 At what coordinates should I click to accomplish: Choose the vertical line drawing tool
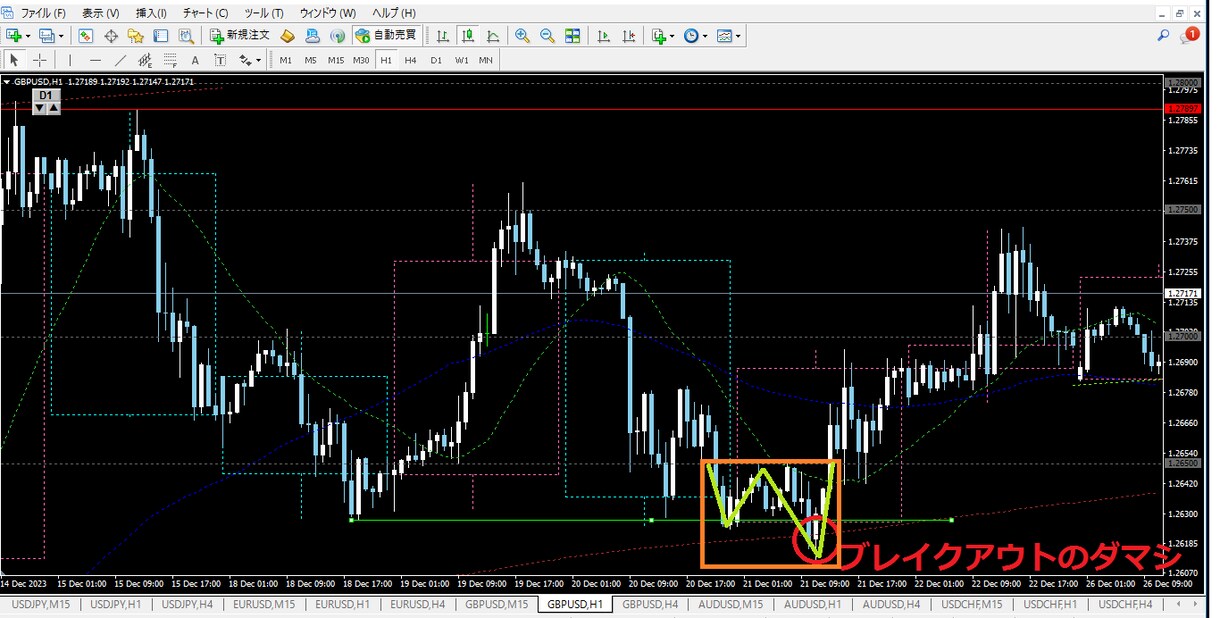69,60
